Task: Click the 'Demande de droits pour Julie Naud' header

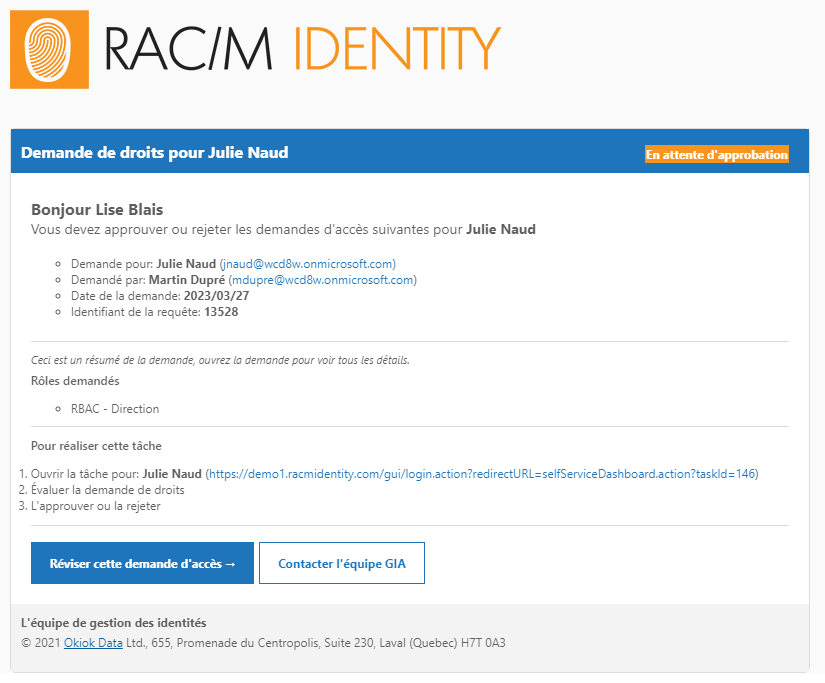Action: [x=155, y=153]
